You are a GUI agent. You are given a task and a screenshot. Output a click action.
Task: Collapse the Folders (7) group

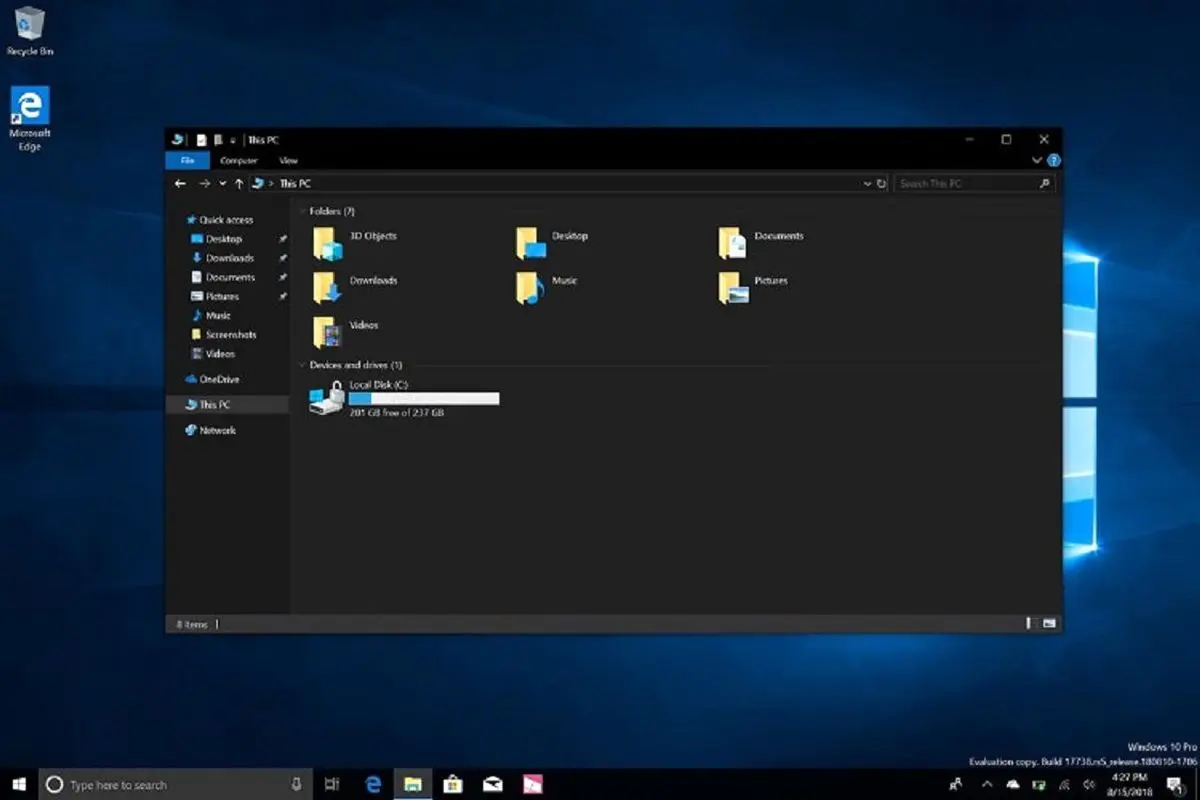[302, 212]
